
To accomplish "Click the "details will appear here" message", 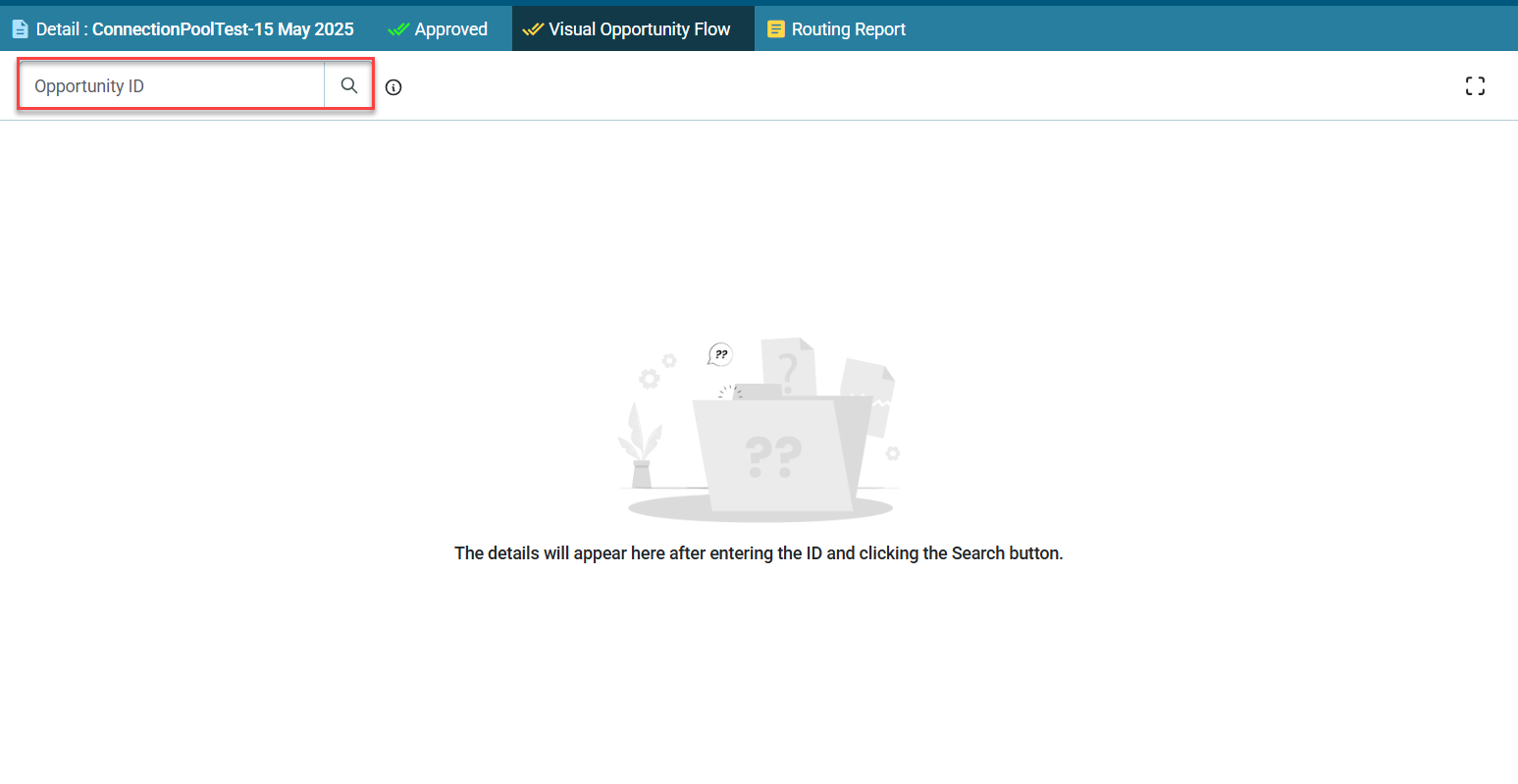I will click(759, 553).
